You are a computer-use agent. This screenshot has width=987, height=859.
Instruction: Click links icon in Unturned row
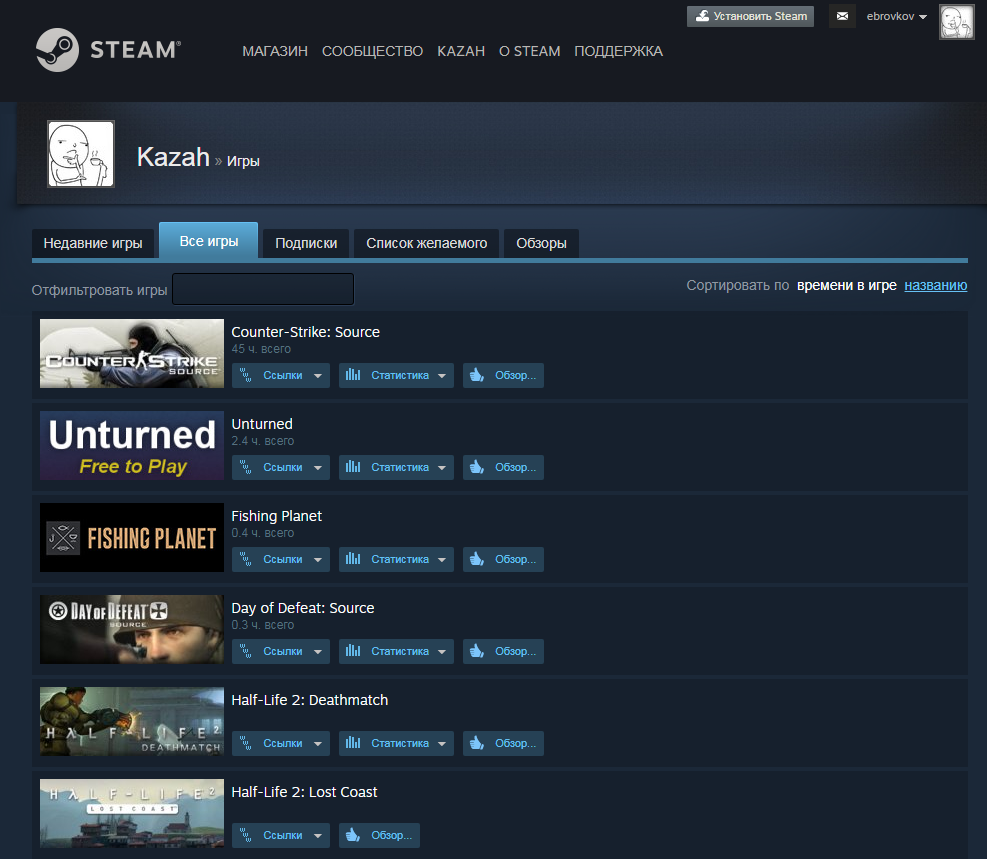246,468
